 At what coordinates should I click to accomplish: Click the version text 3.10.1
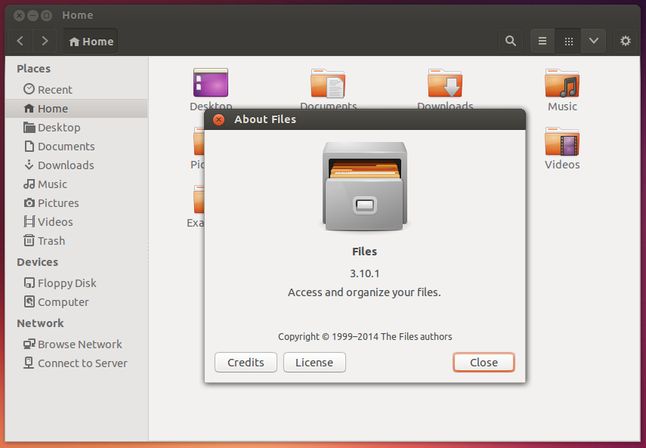(365, 273)
